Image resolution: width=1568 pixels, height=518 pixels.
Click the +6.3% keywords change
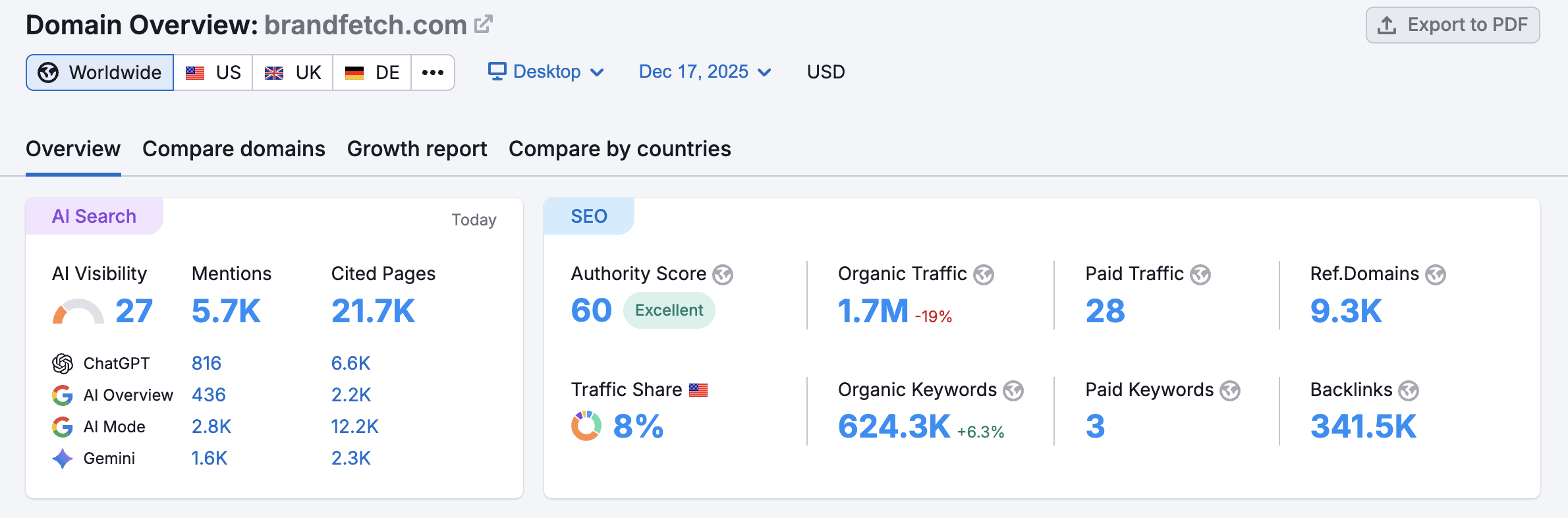click(x=980, y=432)
